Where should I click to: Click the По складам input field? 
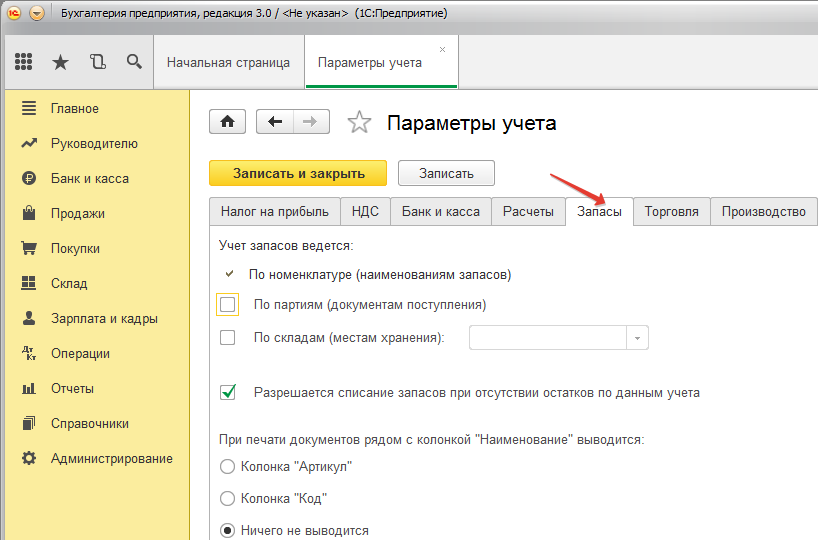548,338
